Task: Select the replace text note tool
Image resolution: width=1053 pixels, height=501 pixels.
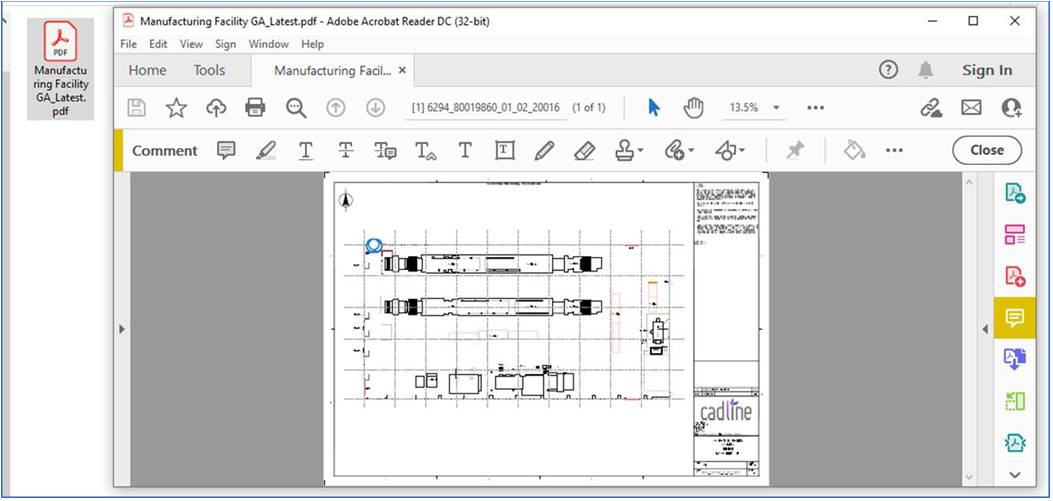Action: click(x=385, y=151)
